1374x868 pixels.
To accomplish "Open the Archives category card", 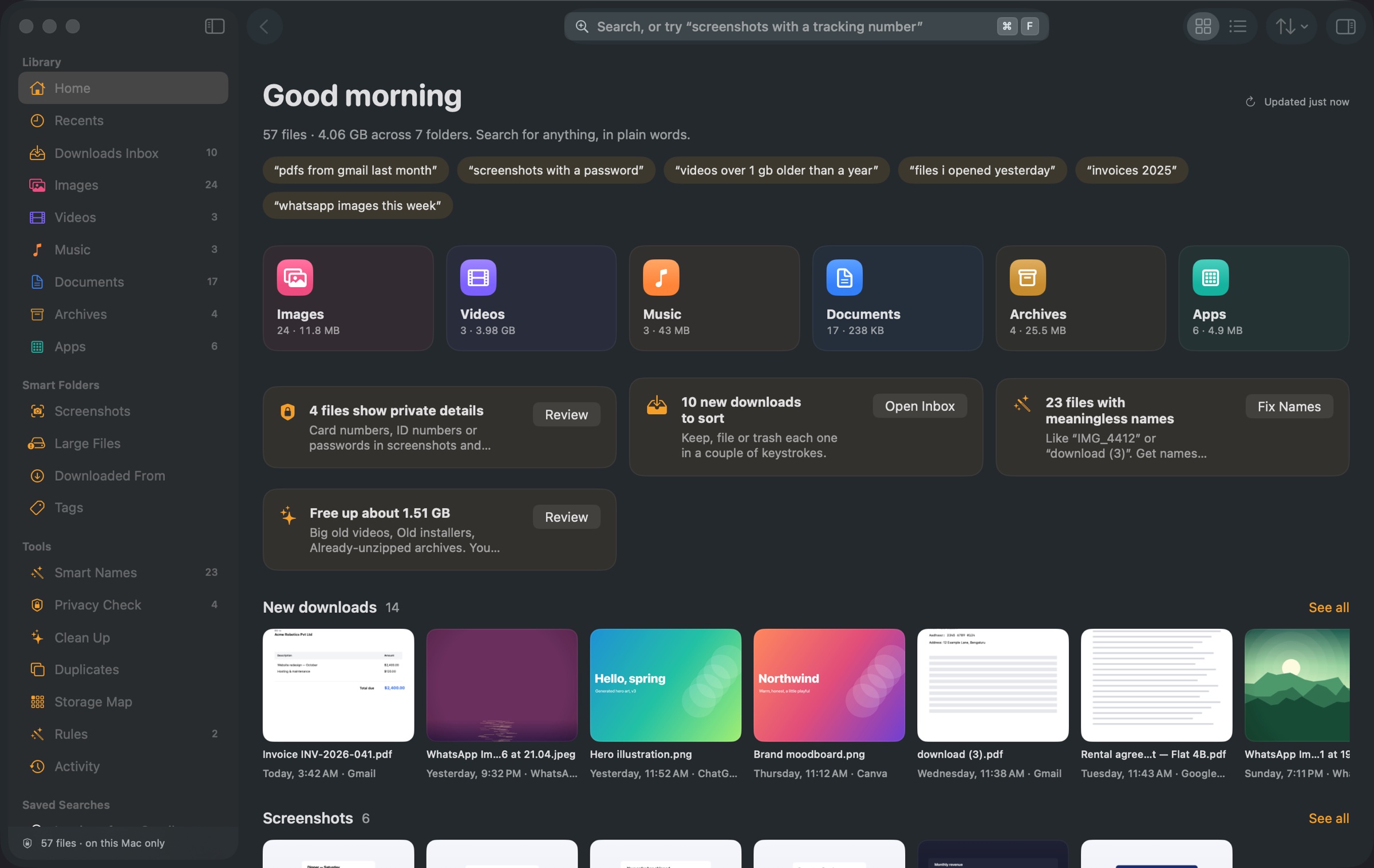I will 1081,298.
